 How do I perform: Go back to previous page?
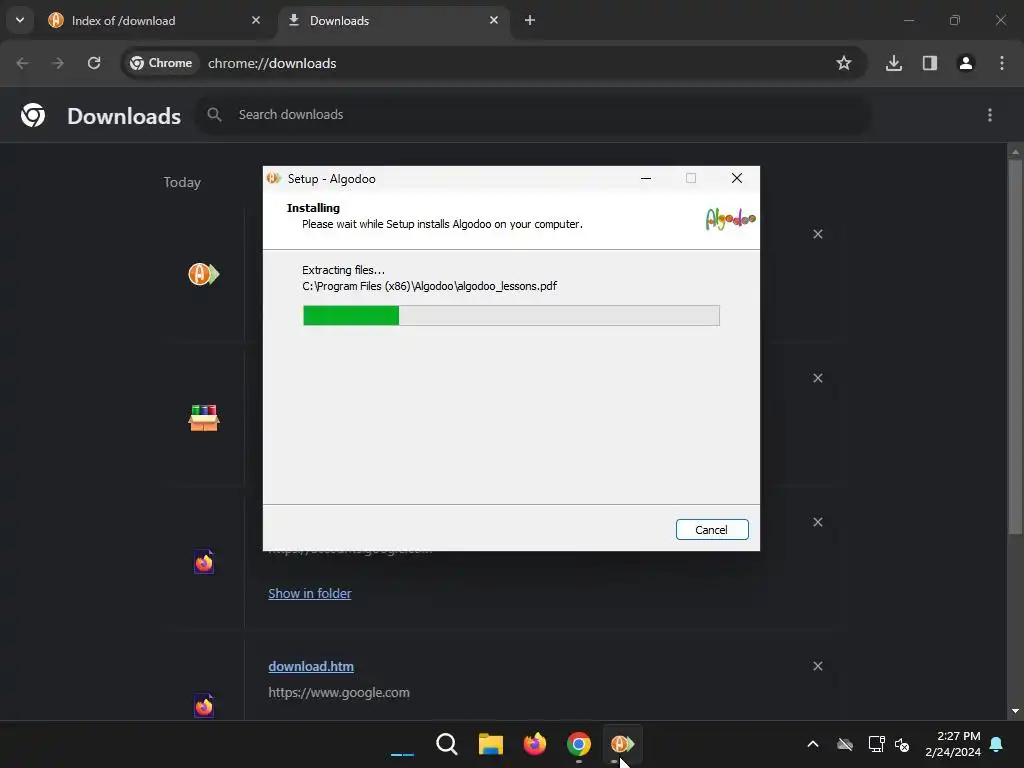coord(22,63)
